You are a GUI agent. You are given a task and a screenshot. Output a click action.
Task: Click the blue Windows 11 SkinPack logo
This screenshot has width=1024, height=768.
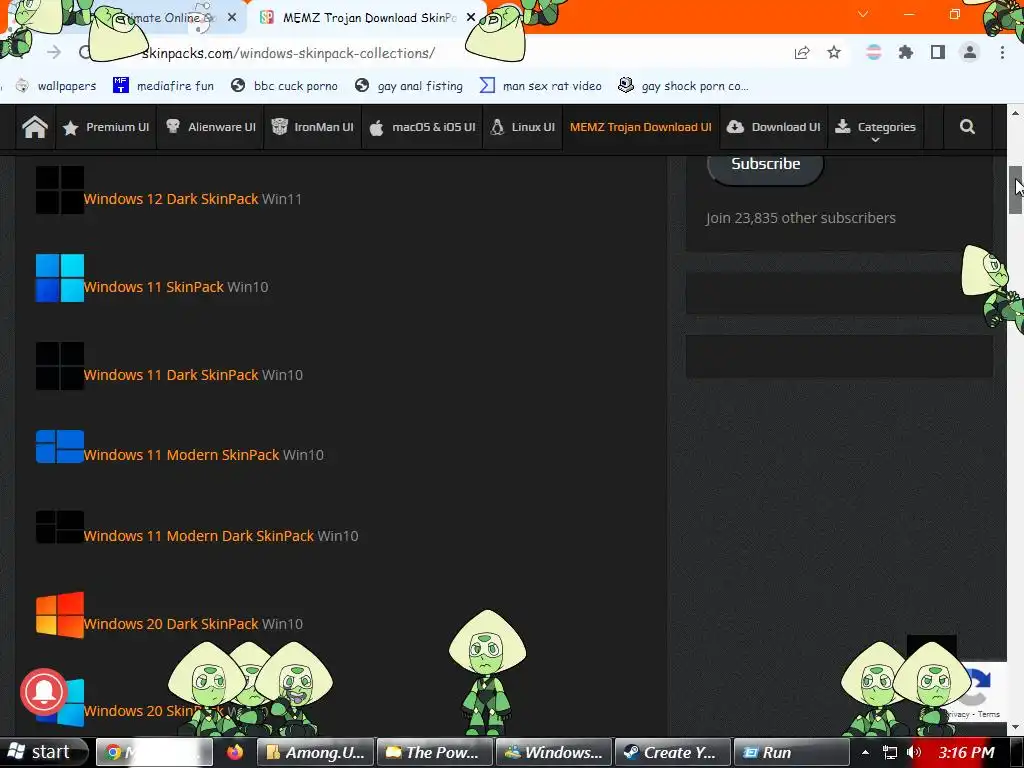coord(59,278)
